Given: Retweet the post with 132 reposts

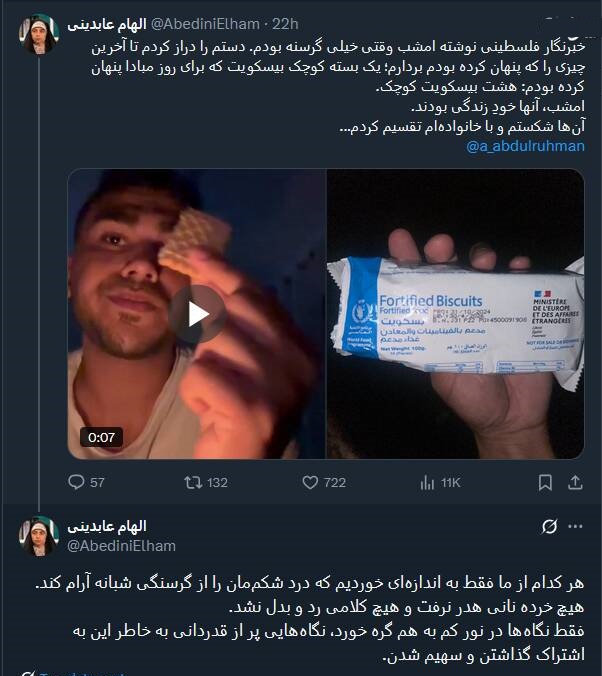Looking at the screenshot, I should [x=206, y=482].
